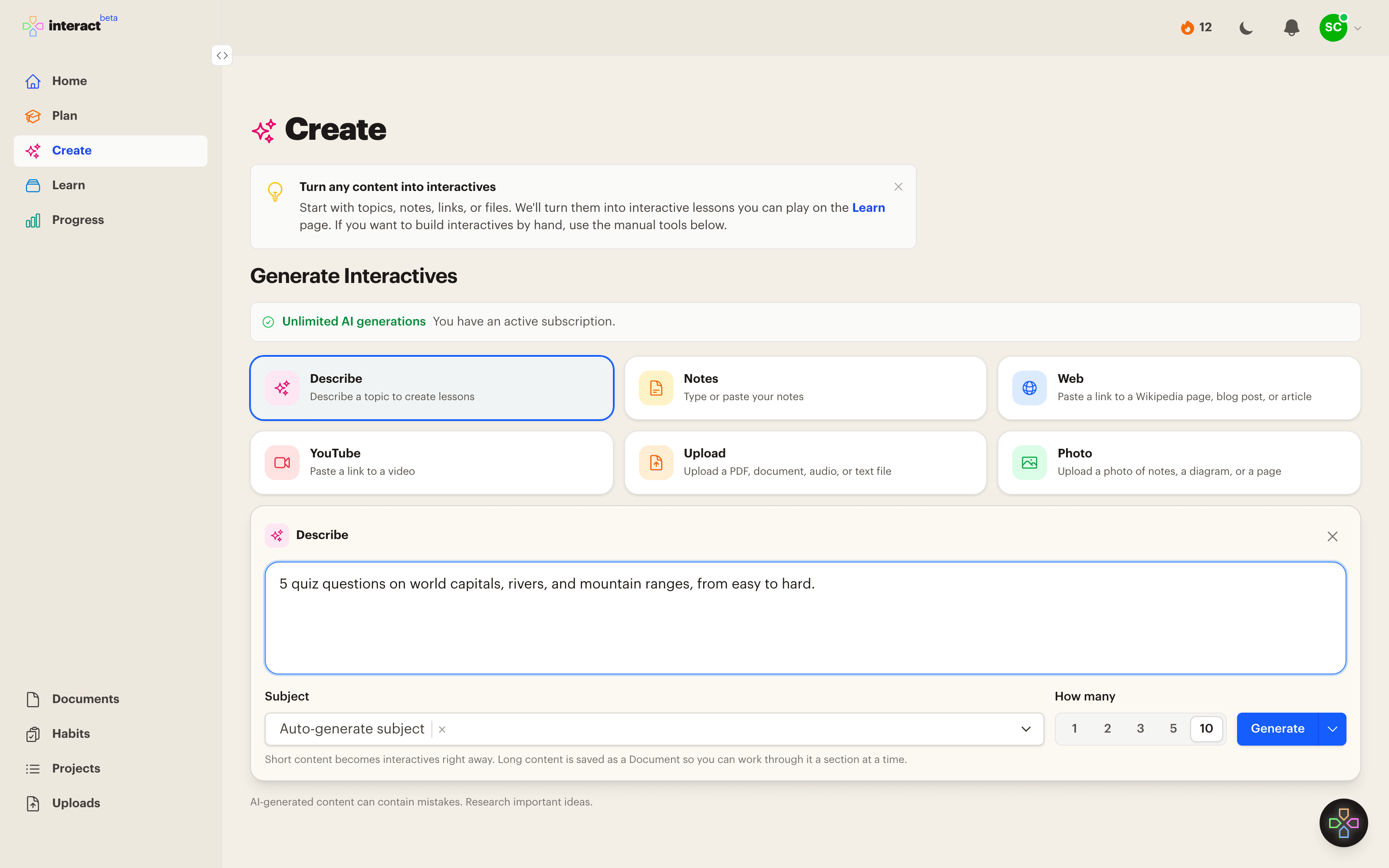Screen dimensions: 1389x868
Task: Open the Plan page
Action: click(x=111, y=116)
